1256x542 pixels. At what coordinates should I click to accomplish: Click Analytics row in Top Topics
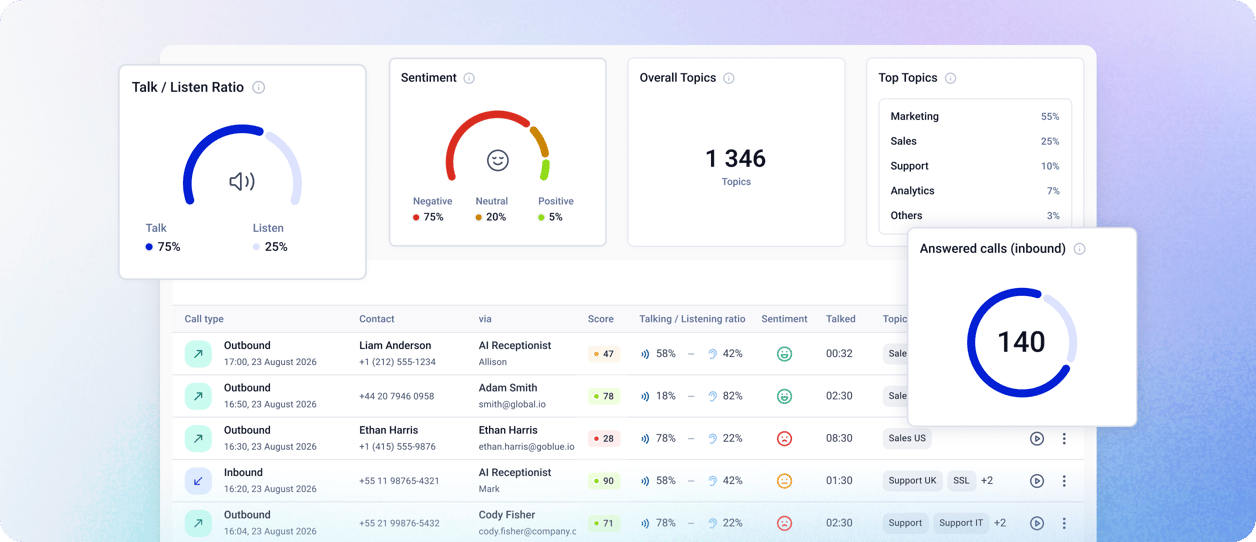pos(975,191)
